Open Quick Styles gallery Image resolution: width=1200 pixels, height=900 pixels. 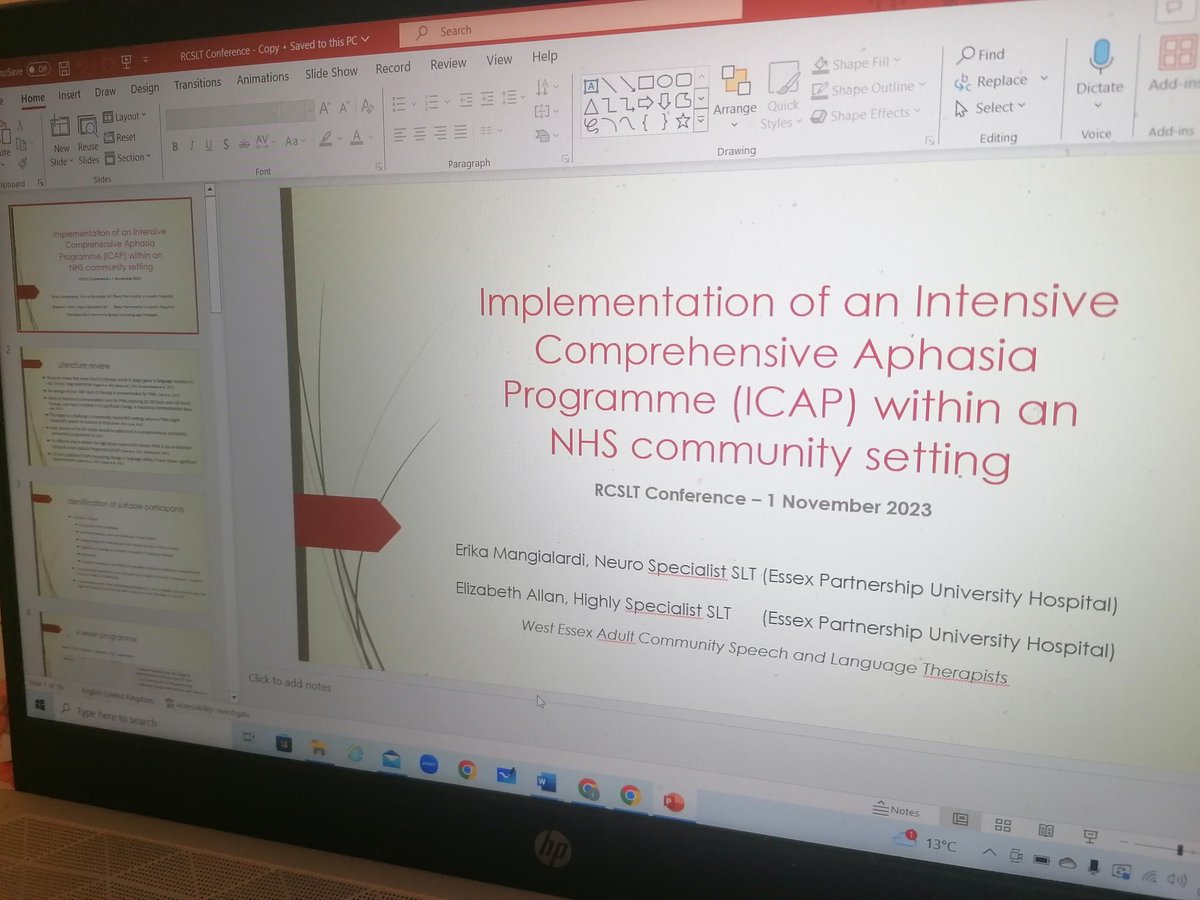pos(782,94)
